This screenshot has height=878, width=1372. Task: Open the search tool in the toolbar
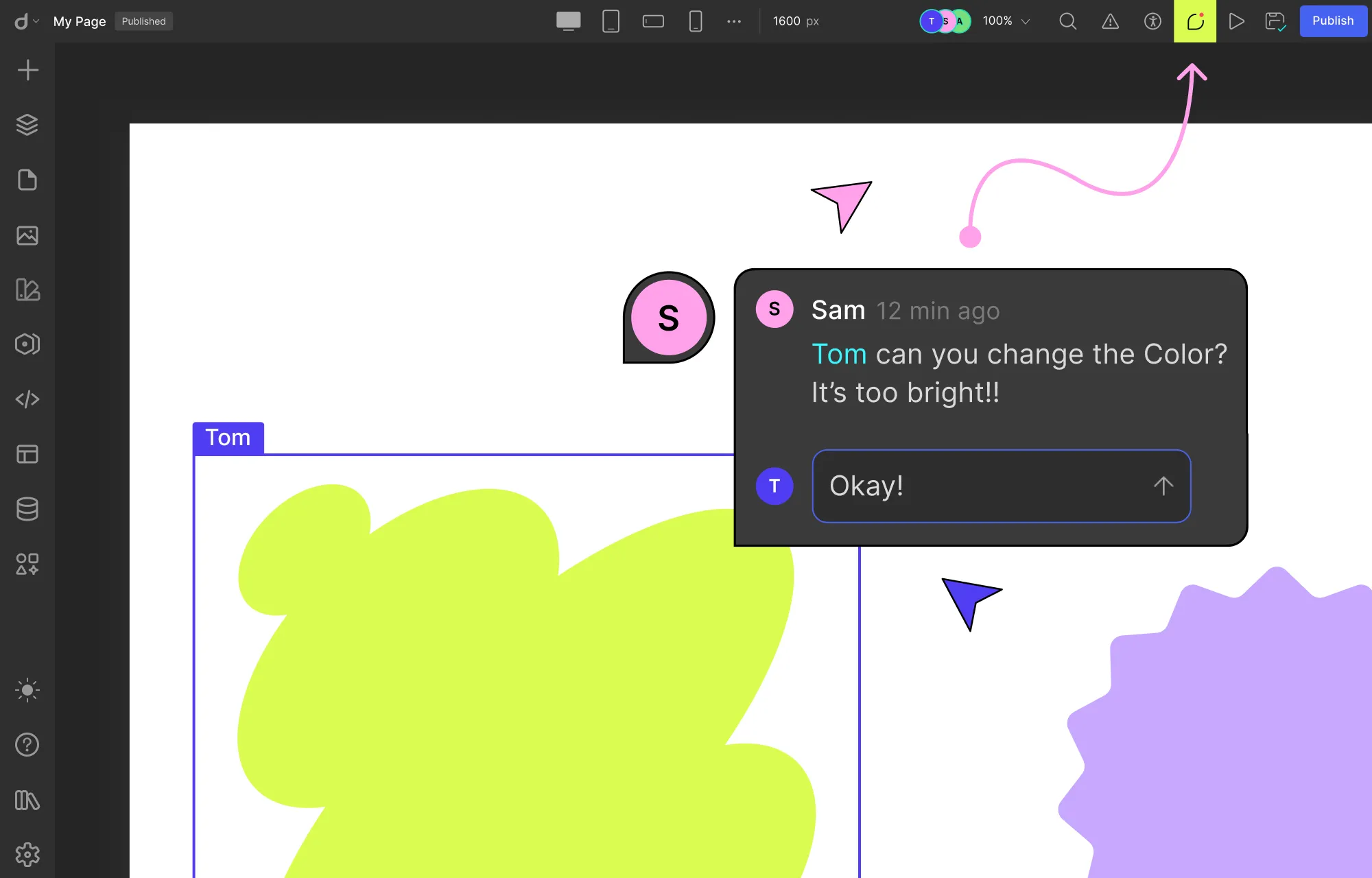(x=1067, y=21)
